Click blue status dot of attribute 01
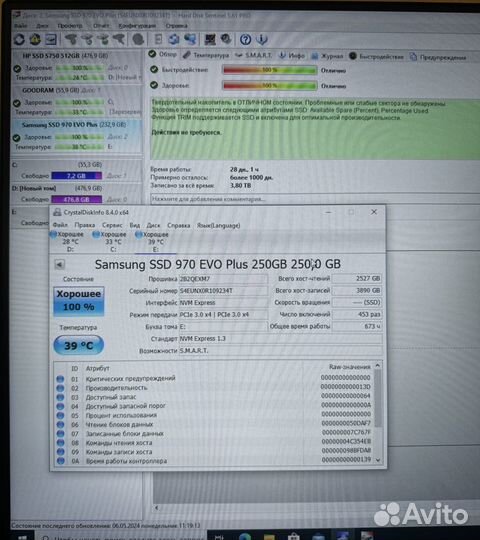 [60, 379]
